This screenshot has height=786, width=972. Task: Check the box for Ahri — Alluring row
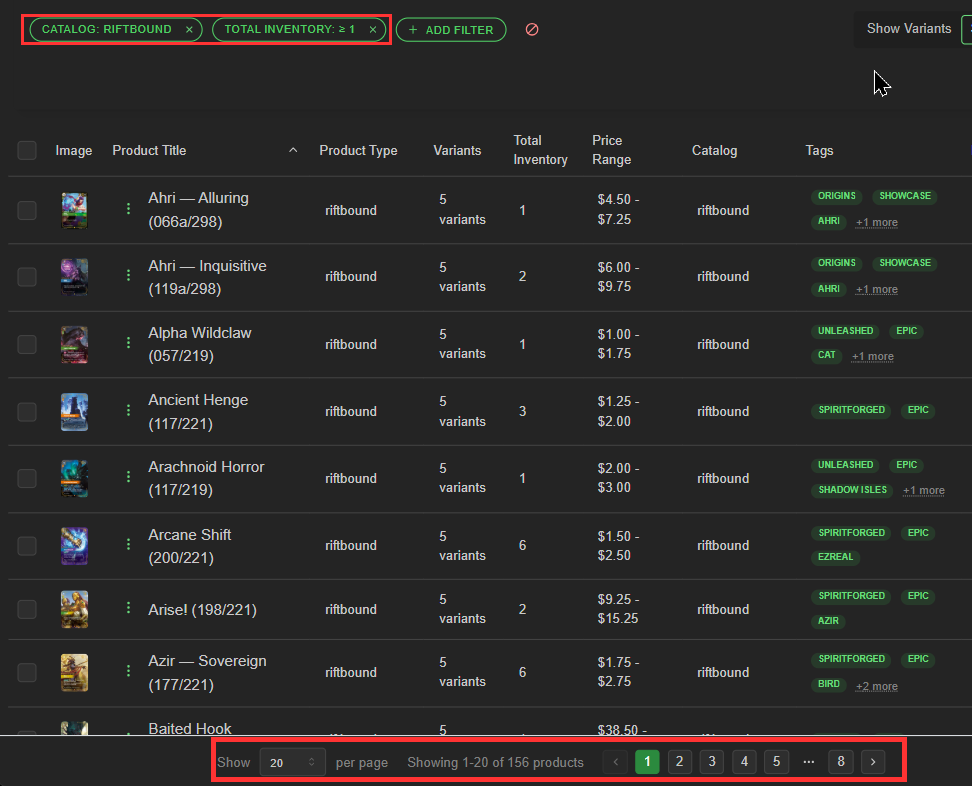[x=27, y=210]
